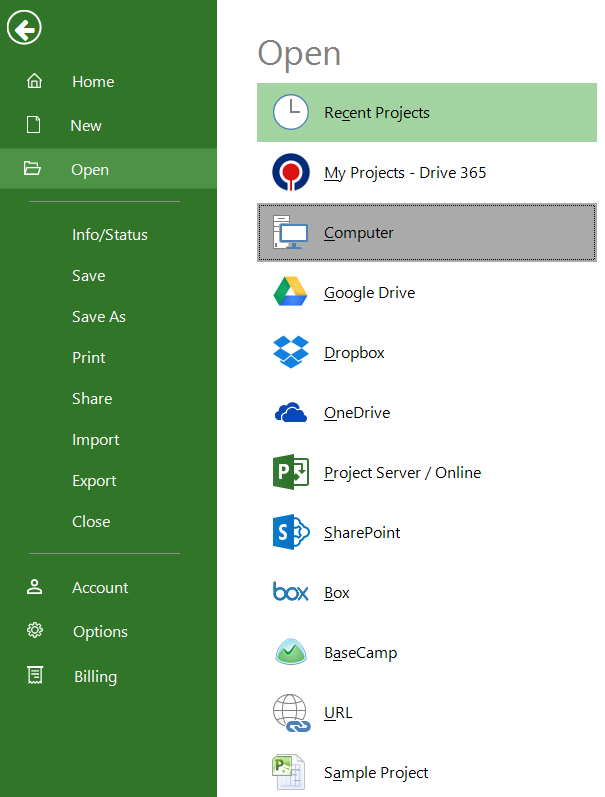Open from Box label
Screen dimensions: 605x797
click(337, 593)
